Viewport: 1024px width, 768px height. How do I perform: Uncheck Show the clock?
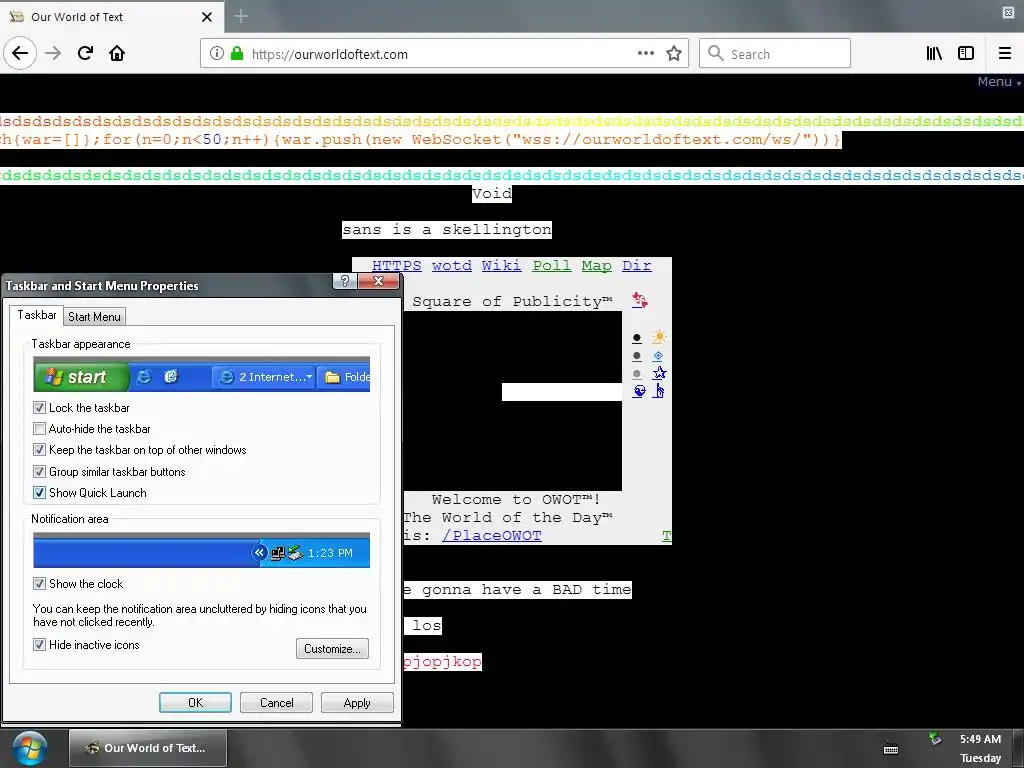tap(39, 583)
